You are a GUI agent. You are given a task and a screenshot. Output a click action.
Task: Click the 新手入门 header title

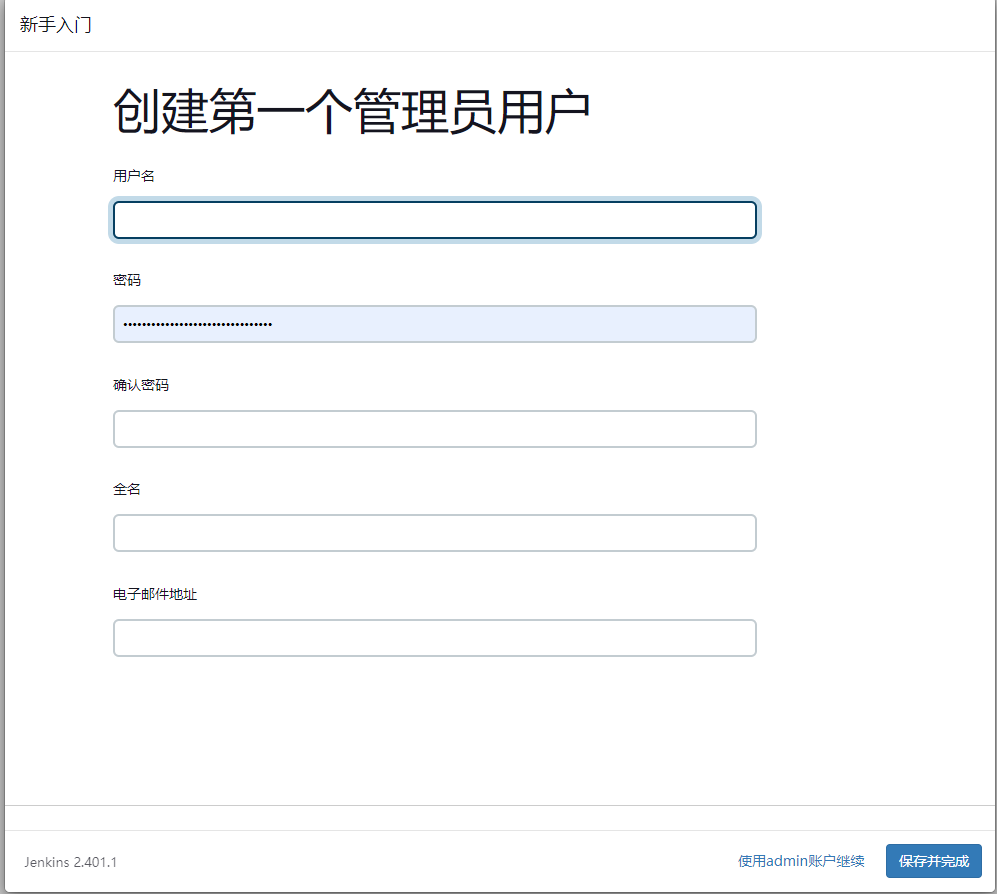(x=56, y=25)
